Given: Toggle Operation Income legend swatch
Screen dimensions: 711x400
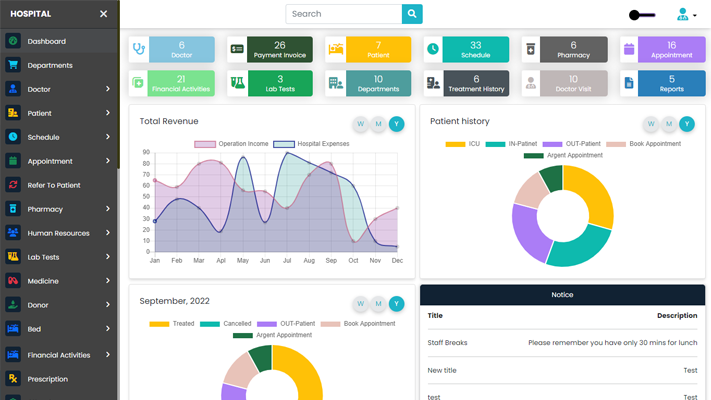Looking at the screenshot, I should click(205, 144).
